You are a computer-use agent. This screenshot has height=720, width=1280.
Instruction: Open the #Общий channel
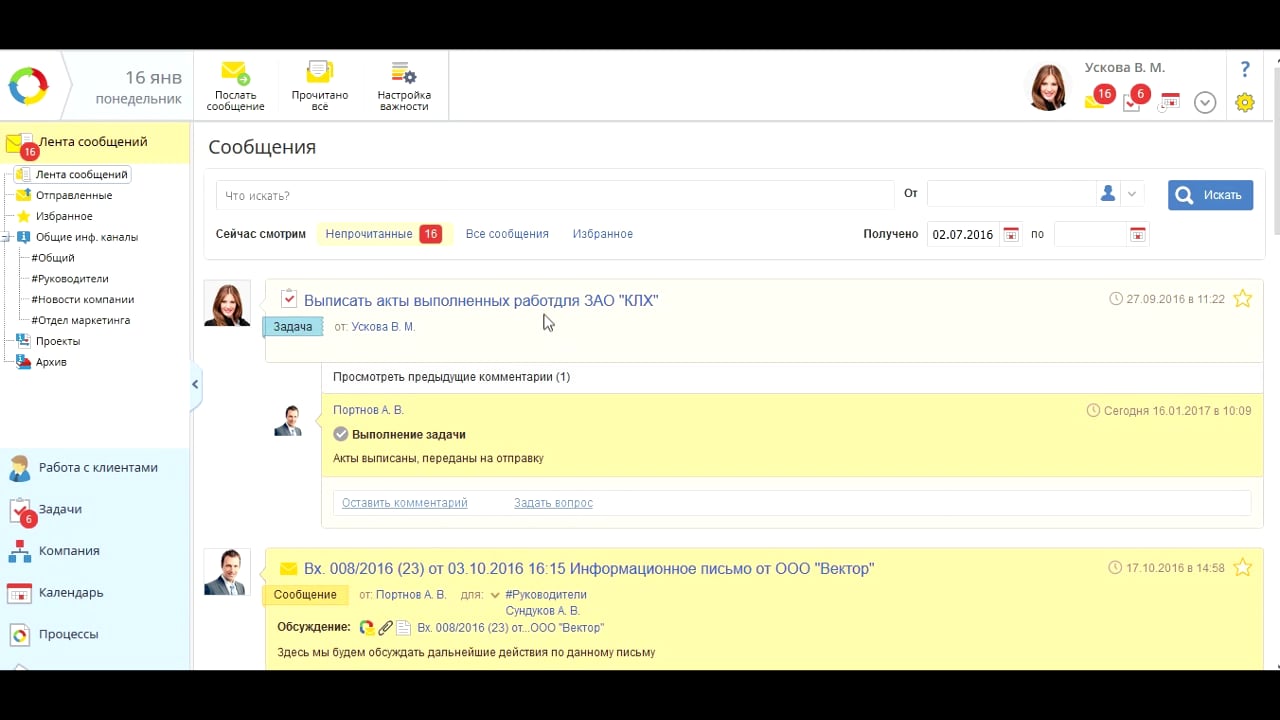click(53, 258)
